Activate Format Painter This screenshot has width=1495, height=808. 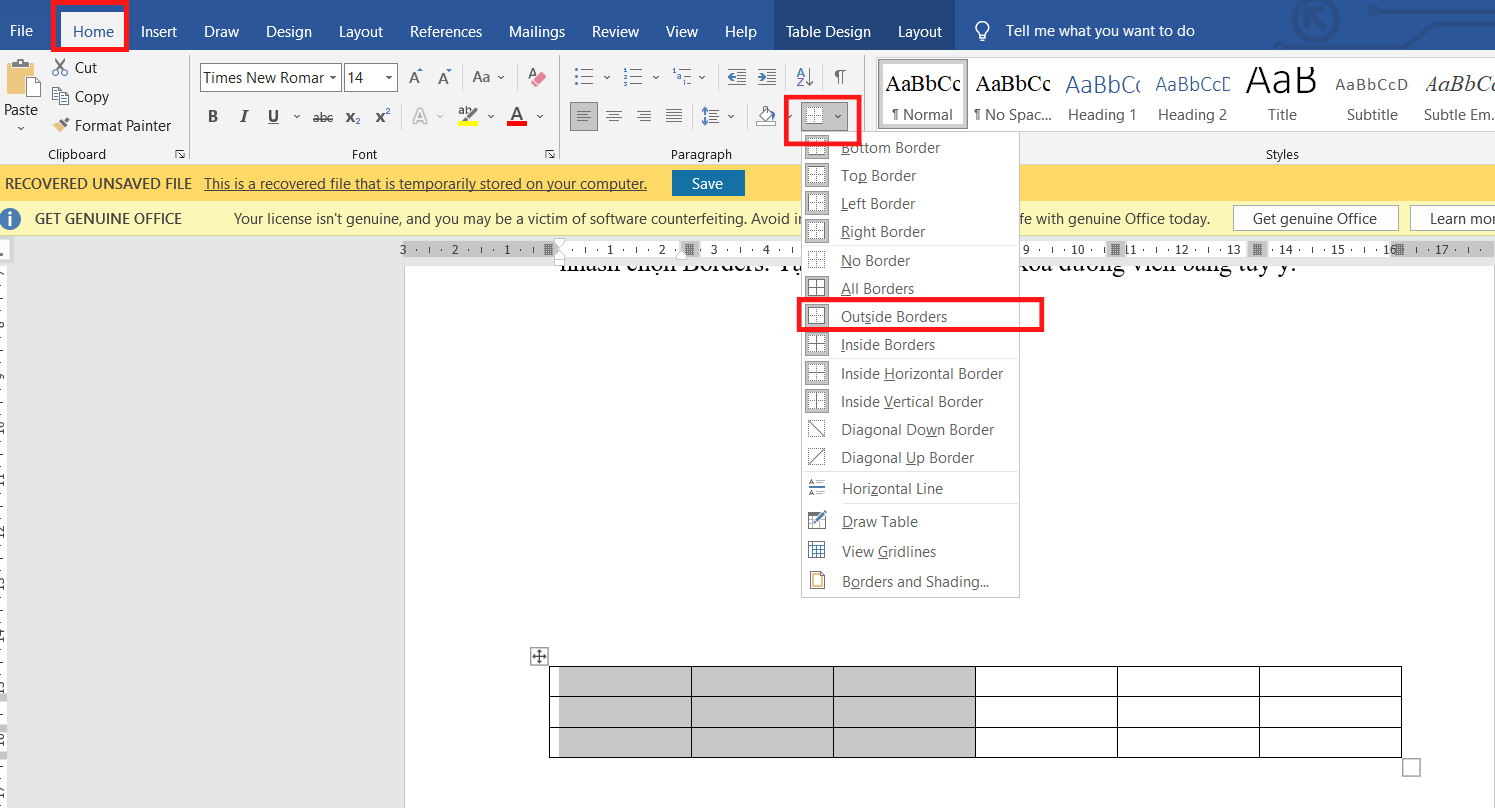tap(112, 125)
